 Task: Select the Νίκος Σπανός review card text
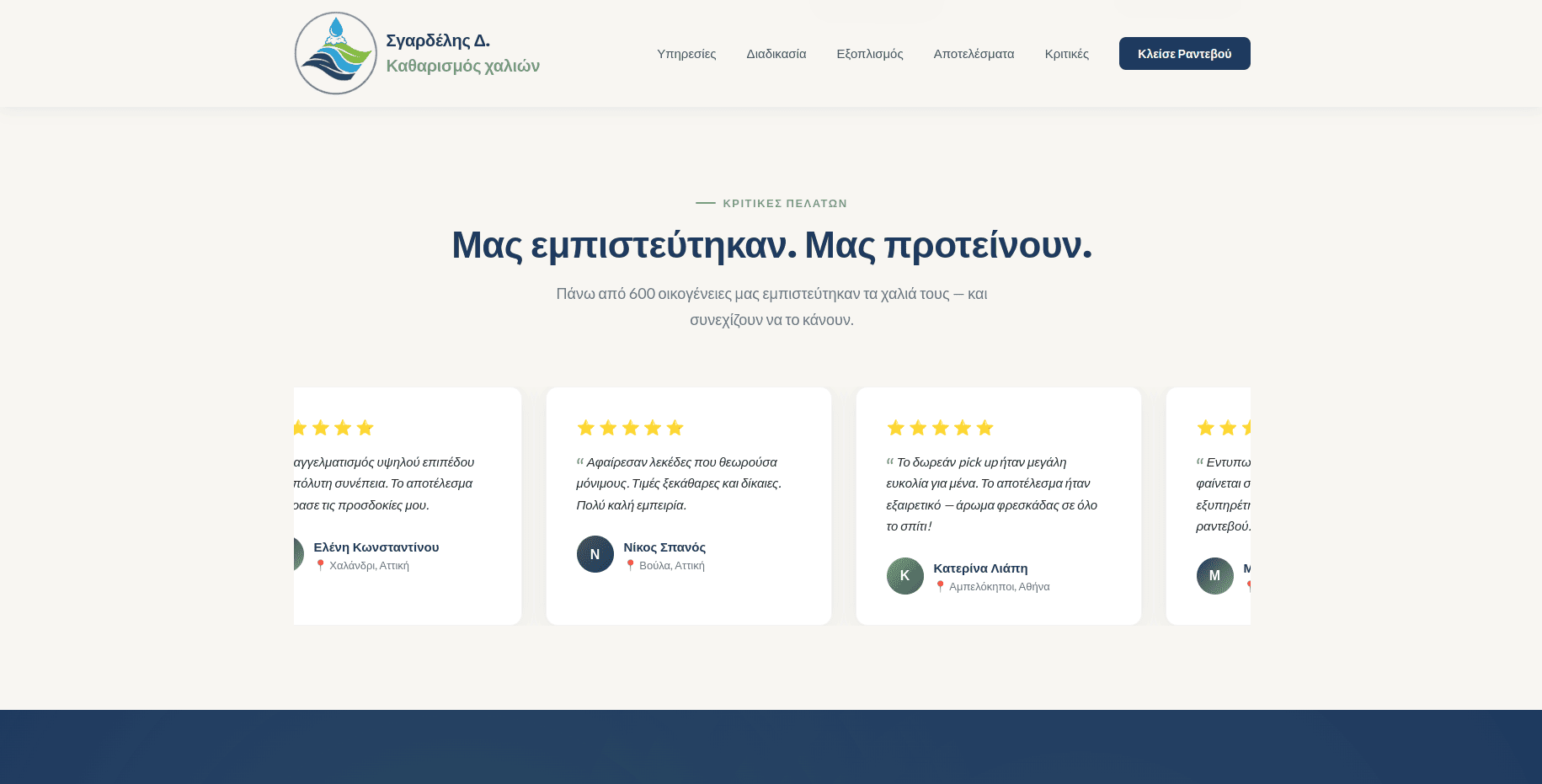(x=679, y=483)
